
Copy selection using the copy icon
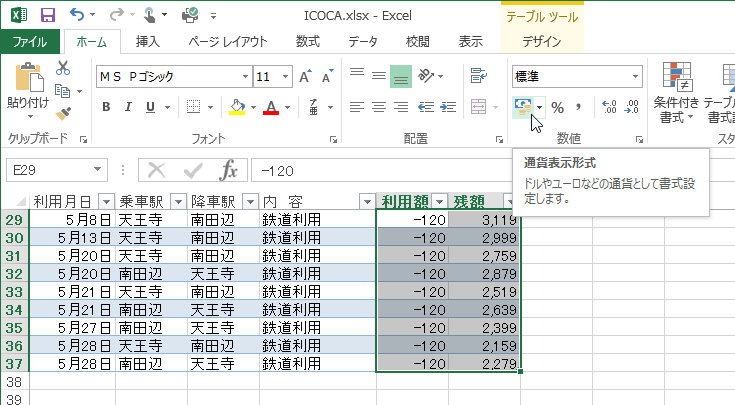tap(62, 90)
